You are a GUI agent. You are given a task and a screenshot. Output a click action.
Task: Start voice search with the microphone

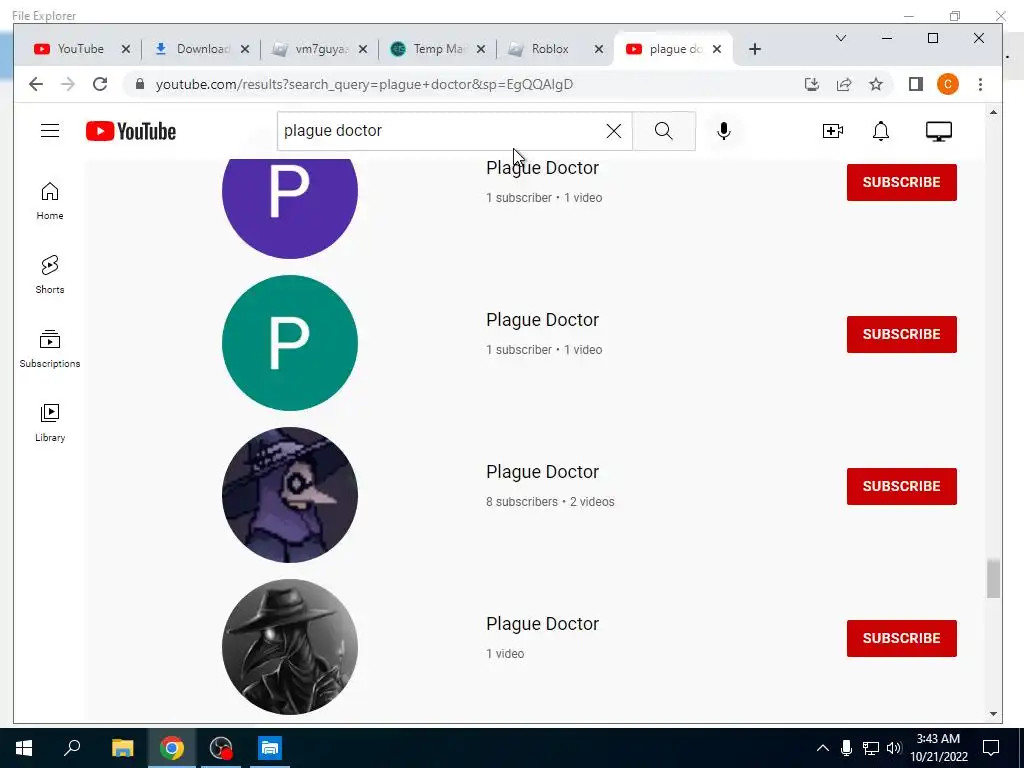tap(724, 131)
